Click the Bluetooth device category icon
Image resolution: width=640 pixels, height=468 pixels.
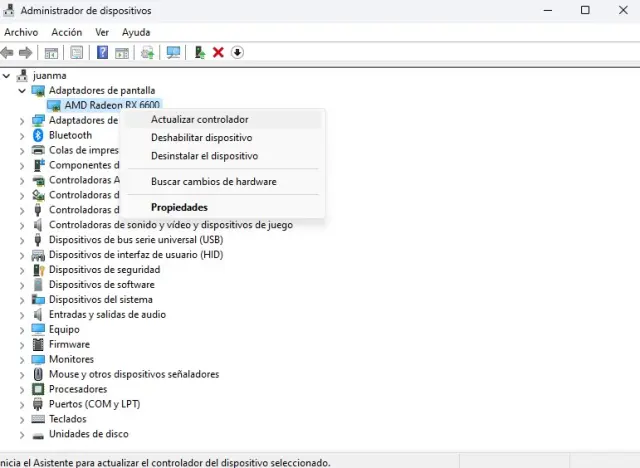pos(38,135)
